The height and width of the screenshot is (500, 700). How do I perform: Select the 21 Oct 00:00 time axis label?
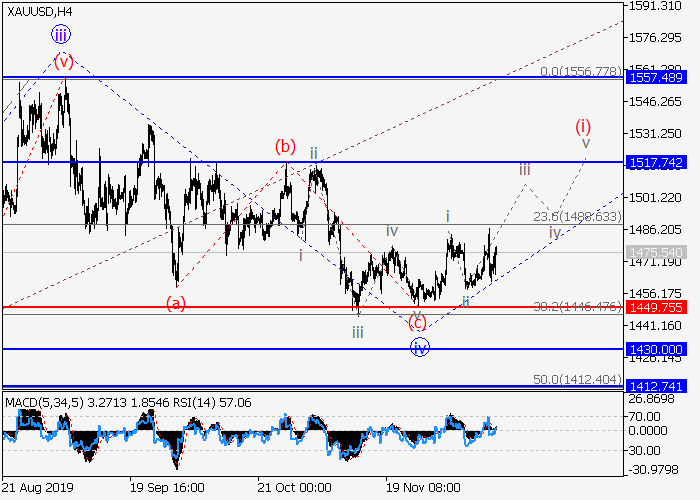pos(294,488)
